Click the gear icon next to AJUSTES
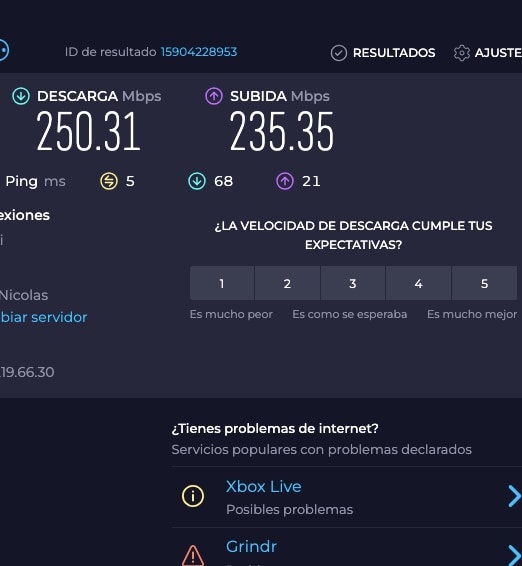Viewport: 522px width, 566px height. (x=462, y=53)
